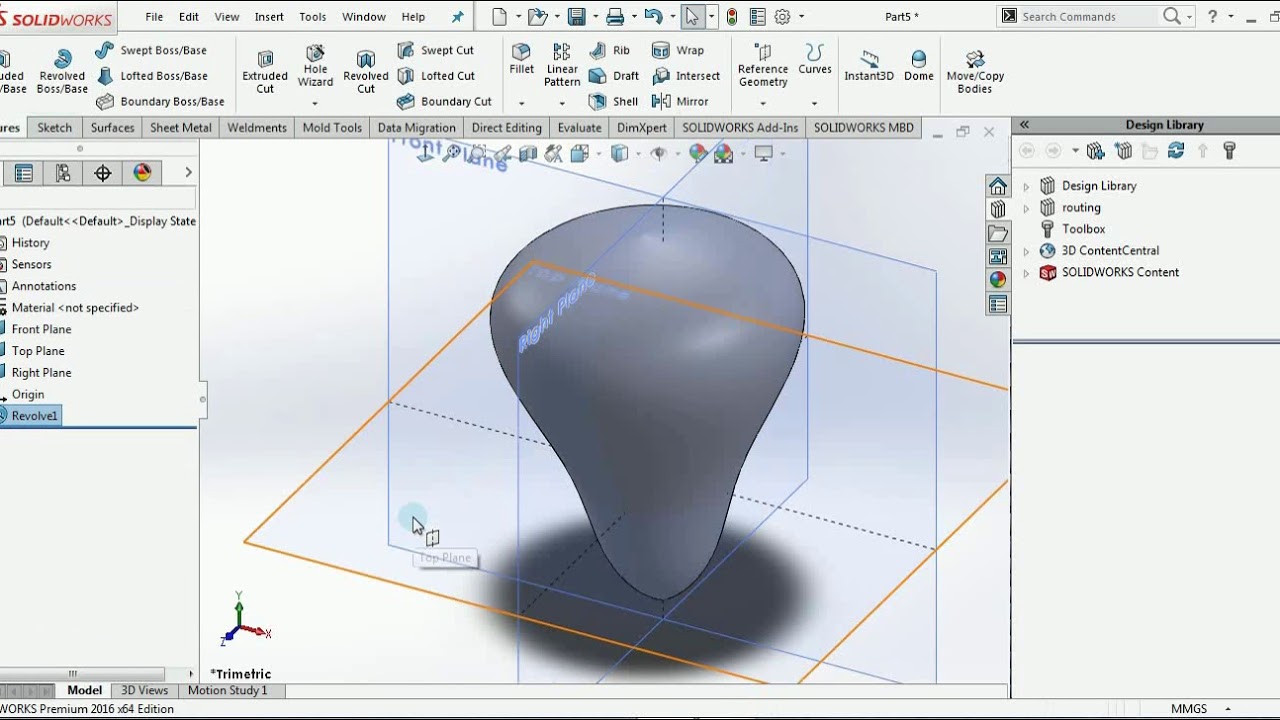Open the Hole Wizard
This screenshot has height=720, width=1280.
(x=315, y=66)
